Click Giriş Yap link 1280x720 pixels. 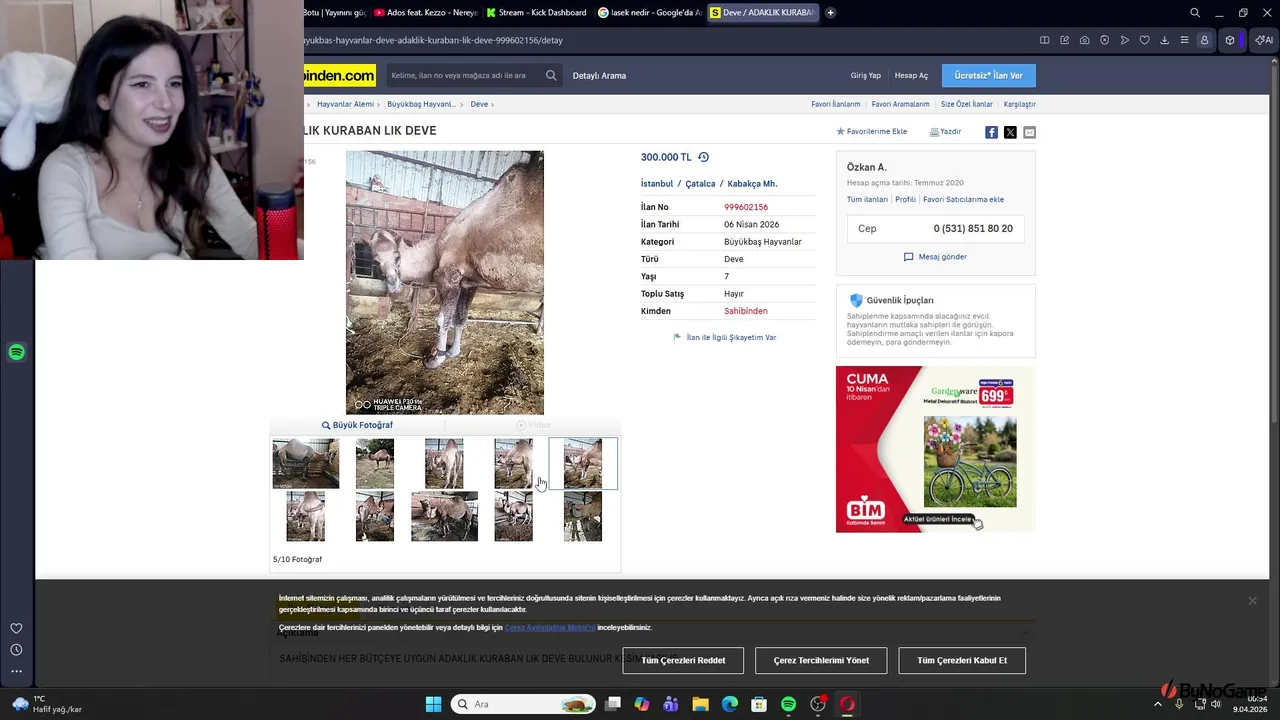[x=866, y=76]
